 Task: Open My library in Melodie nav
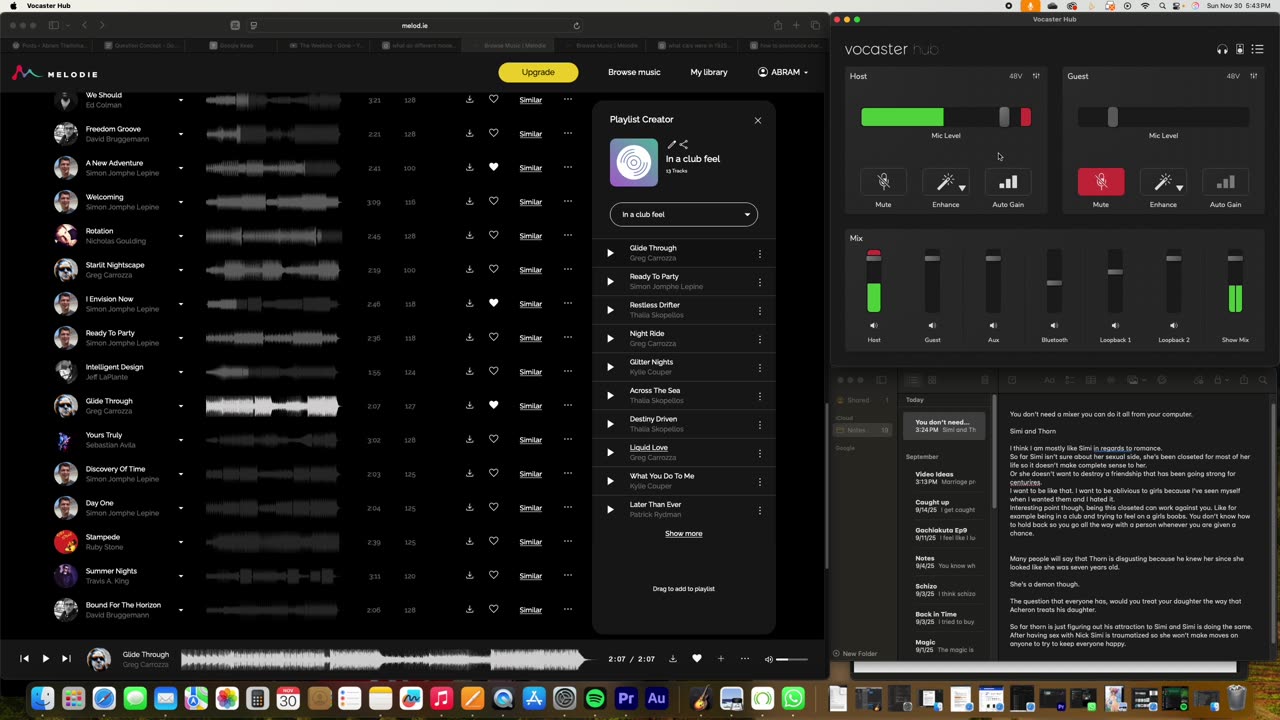click(x=709, y=72)
